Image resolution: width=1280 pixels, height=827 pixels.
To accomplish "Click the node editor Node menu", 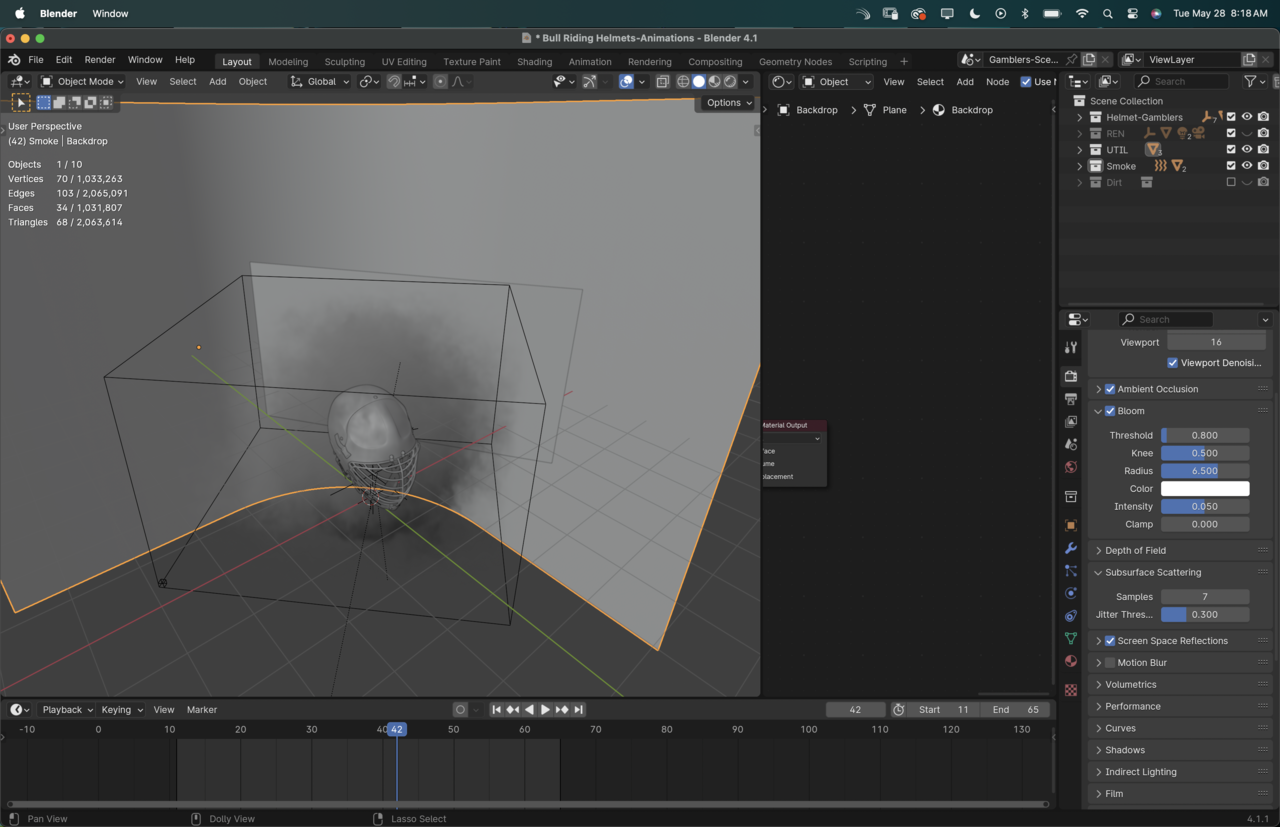I will [x=997, y=82].
